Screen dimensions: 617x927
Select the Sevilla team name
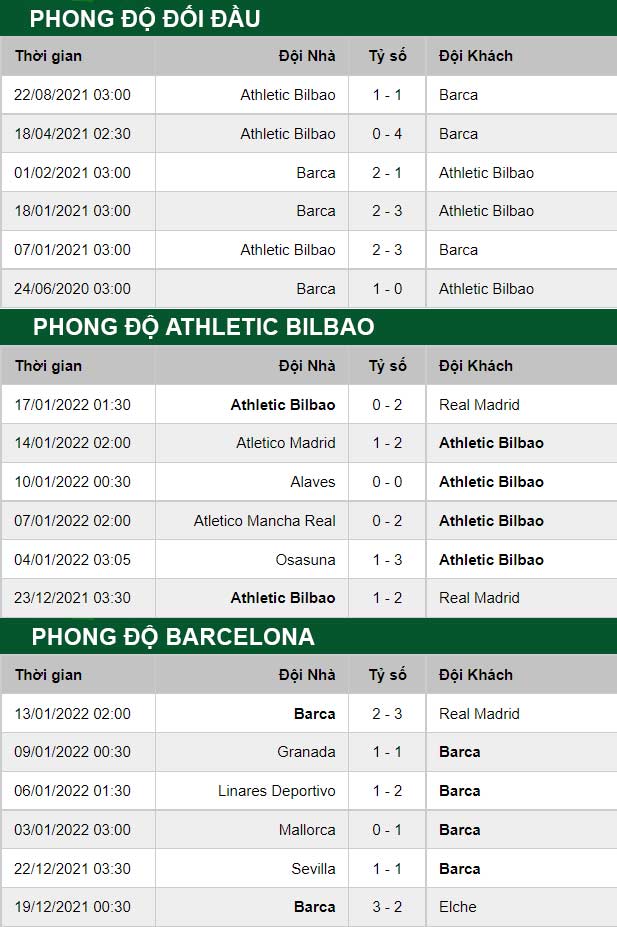tap(313, 868)
